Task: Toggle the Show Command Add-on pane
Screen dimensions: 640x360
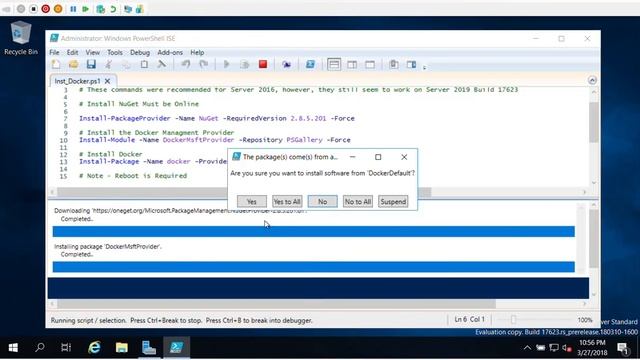Action: coord(411,64)
